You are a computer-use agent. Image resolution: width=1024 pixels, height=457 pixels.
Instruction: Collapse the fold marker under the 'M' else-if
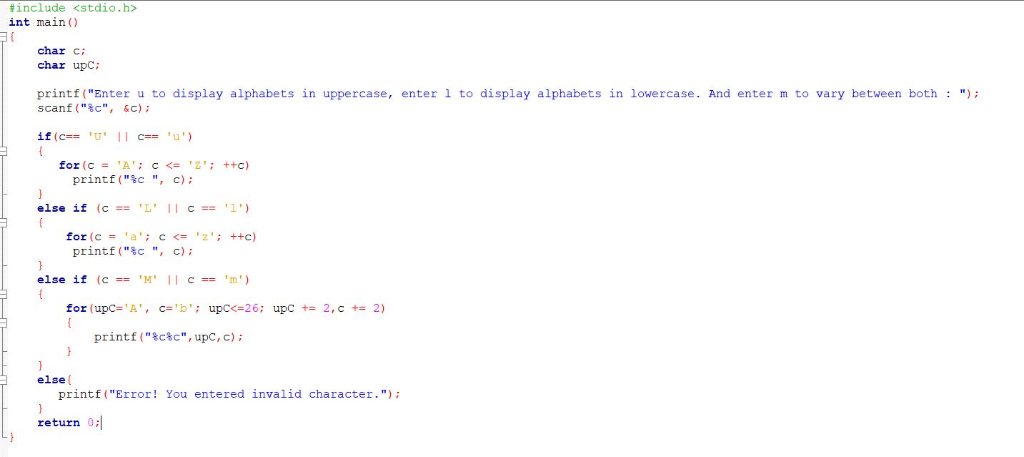tap(3, 294)
